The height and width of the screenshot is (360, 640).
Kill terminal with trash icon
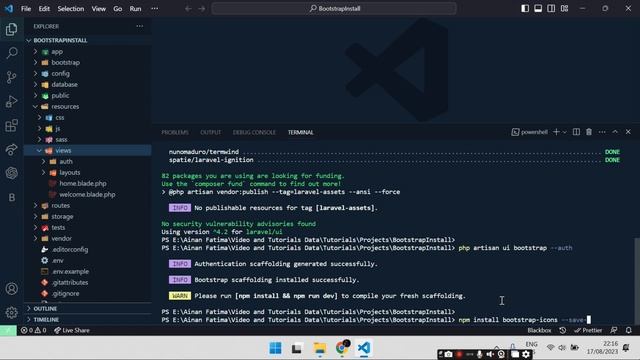tap(589, 132)
